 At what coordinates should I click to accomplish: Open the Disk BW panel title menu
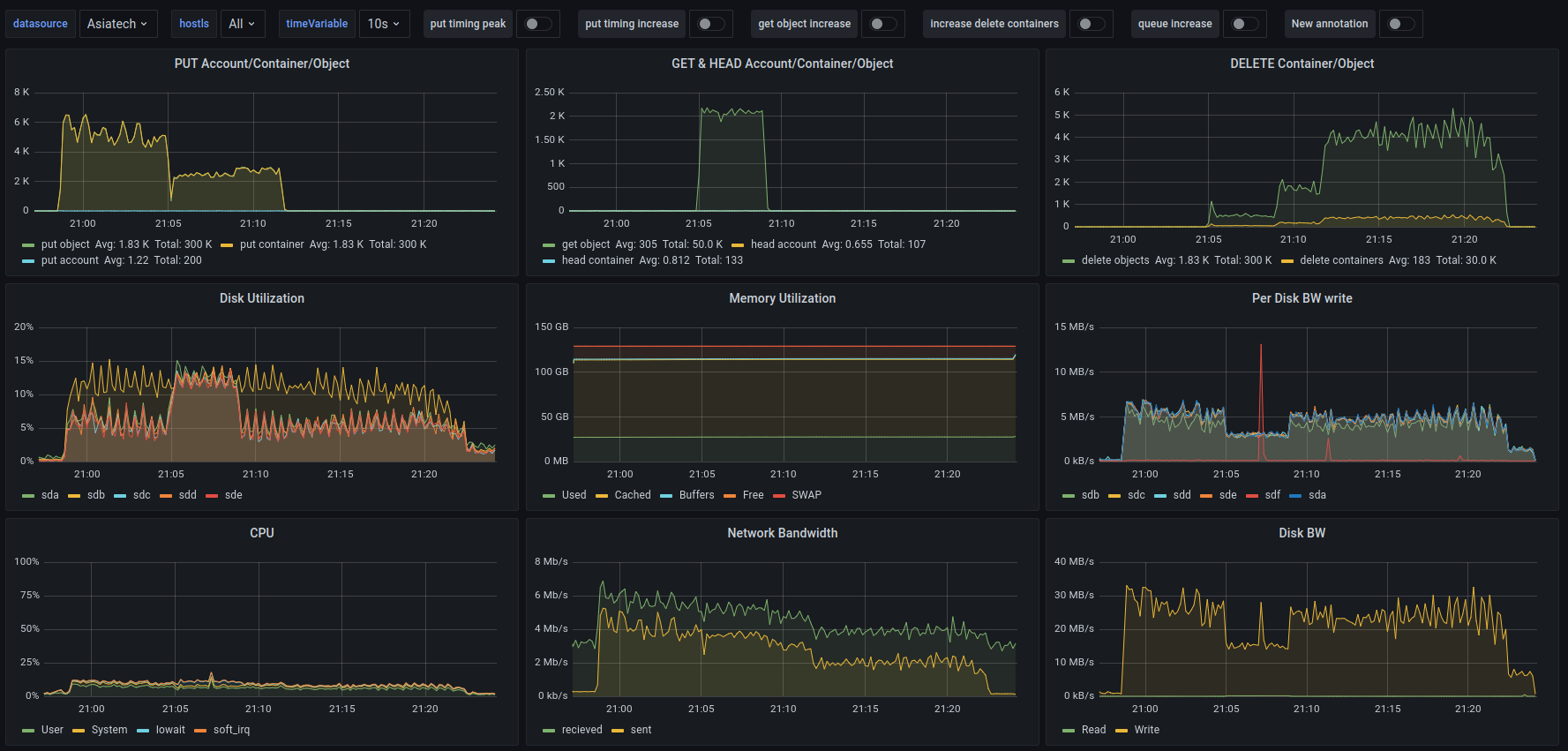tap(1302, 533)
